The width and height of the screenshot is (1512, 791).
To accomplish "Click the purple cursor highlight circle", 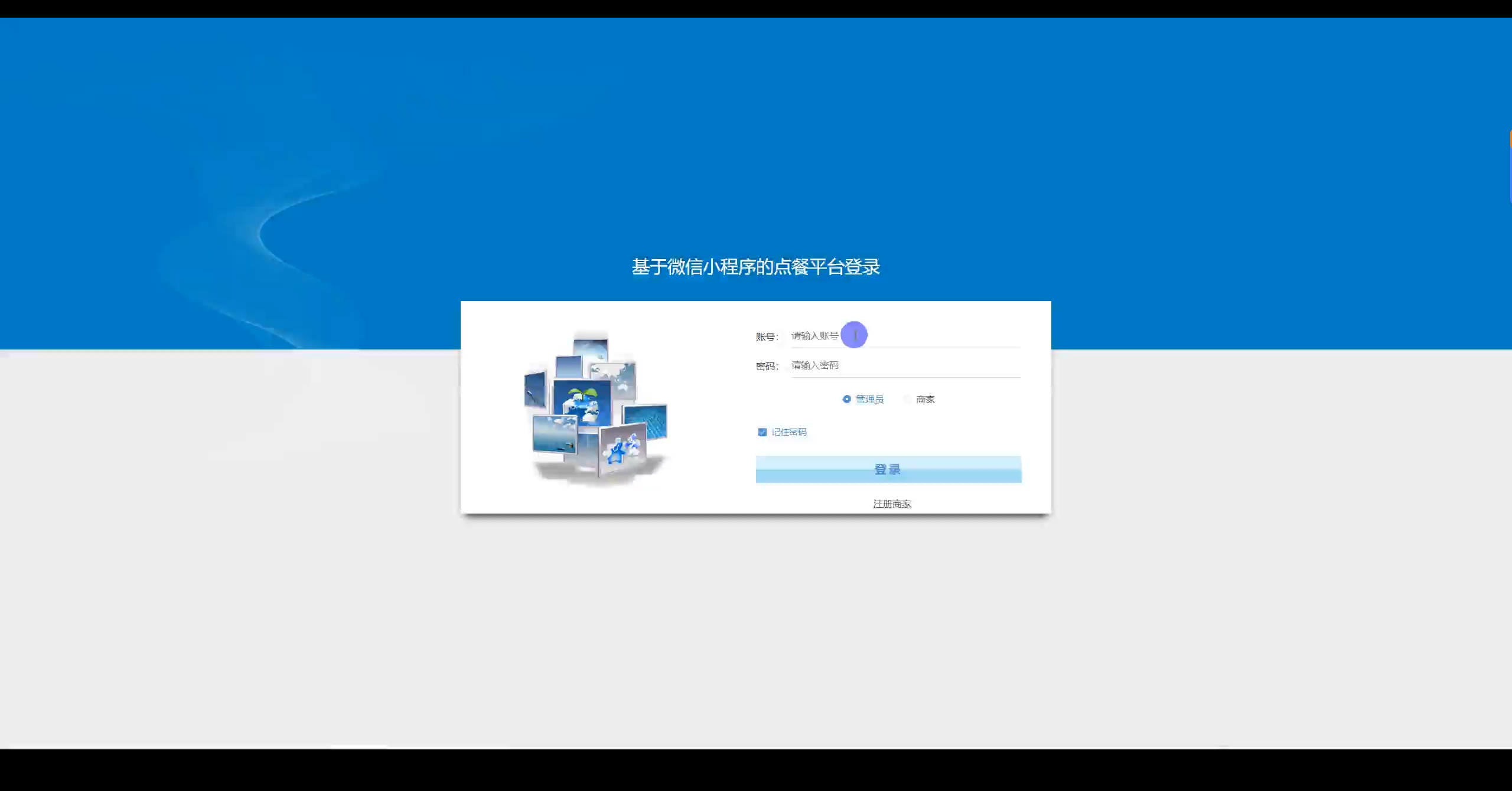I will (x=854, y=335).
